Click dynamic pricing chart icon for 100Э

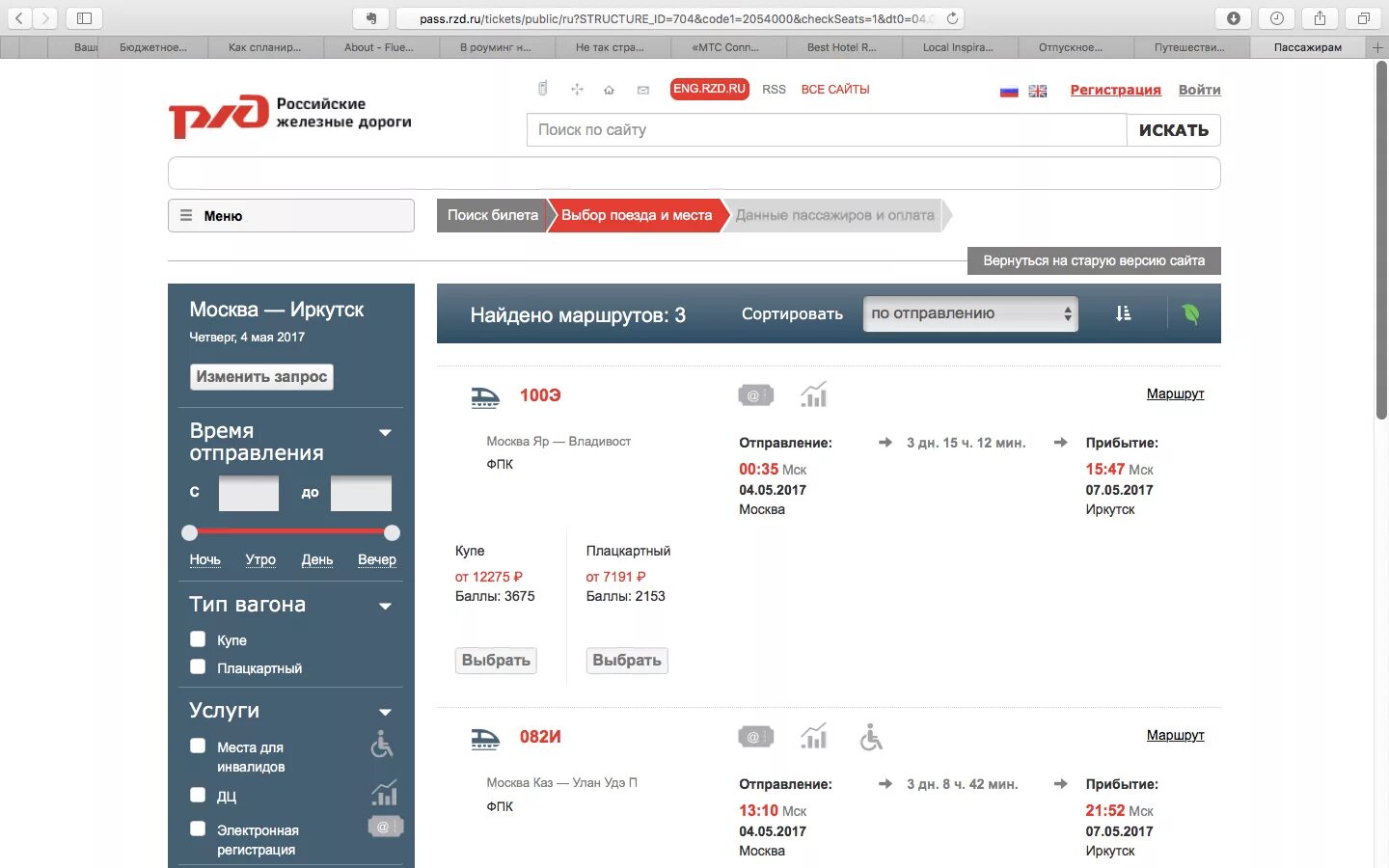click(814, 394)
